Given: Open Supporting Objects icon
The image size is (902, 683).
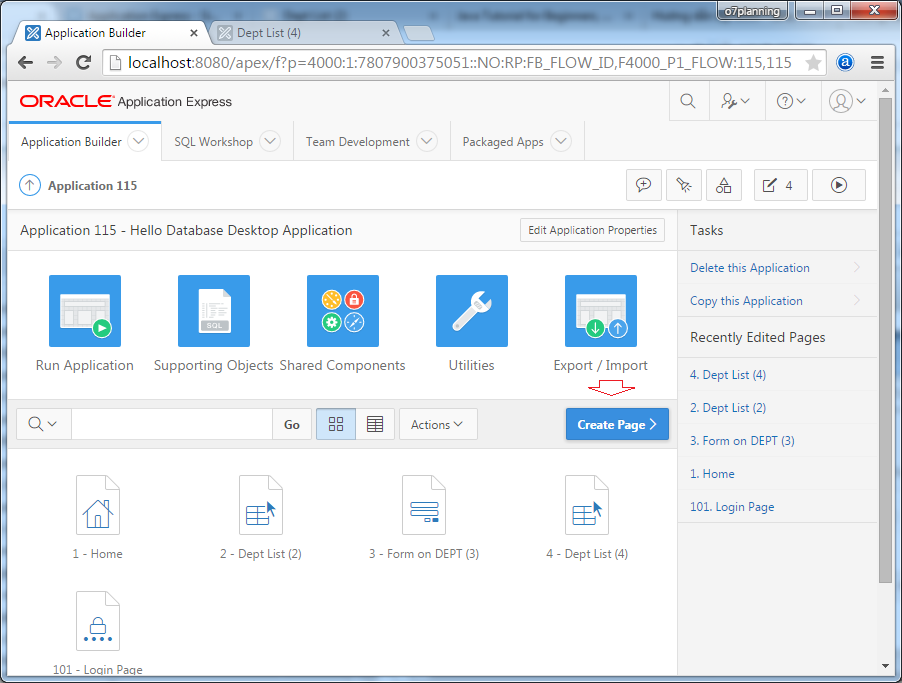Looking at the screenshot, I should pos(213,311).
